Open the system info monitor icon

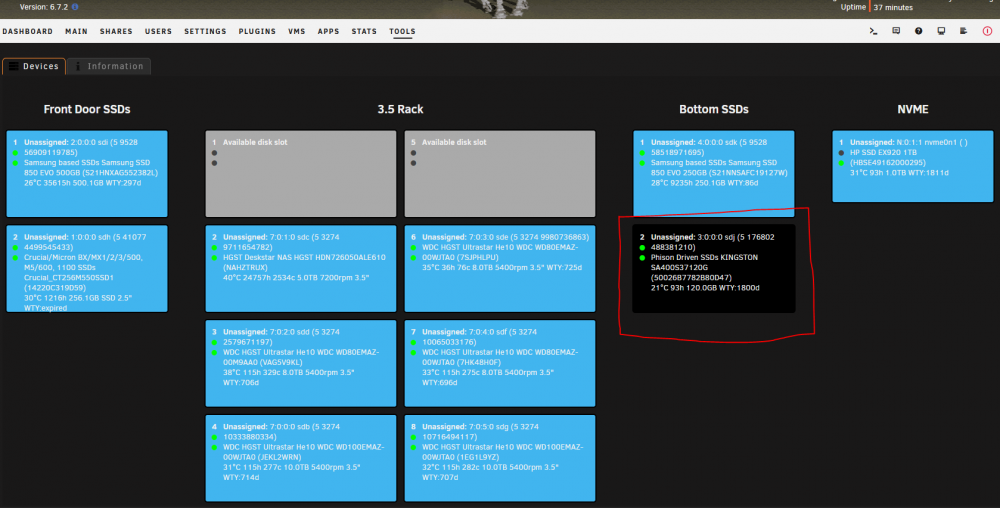click(941, 31)
